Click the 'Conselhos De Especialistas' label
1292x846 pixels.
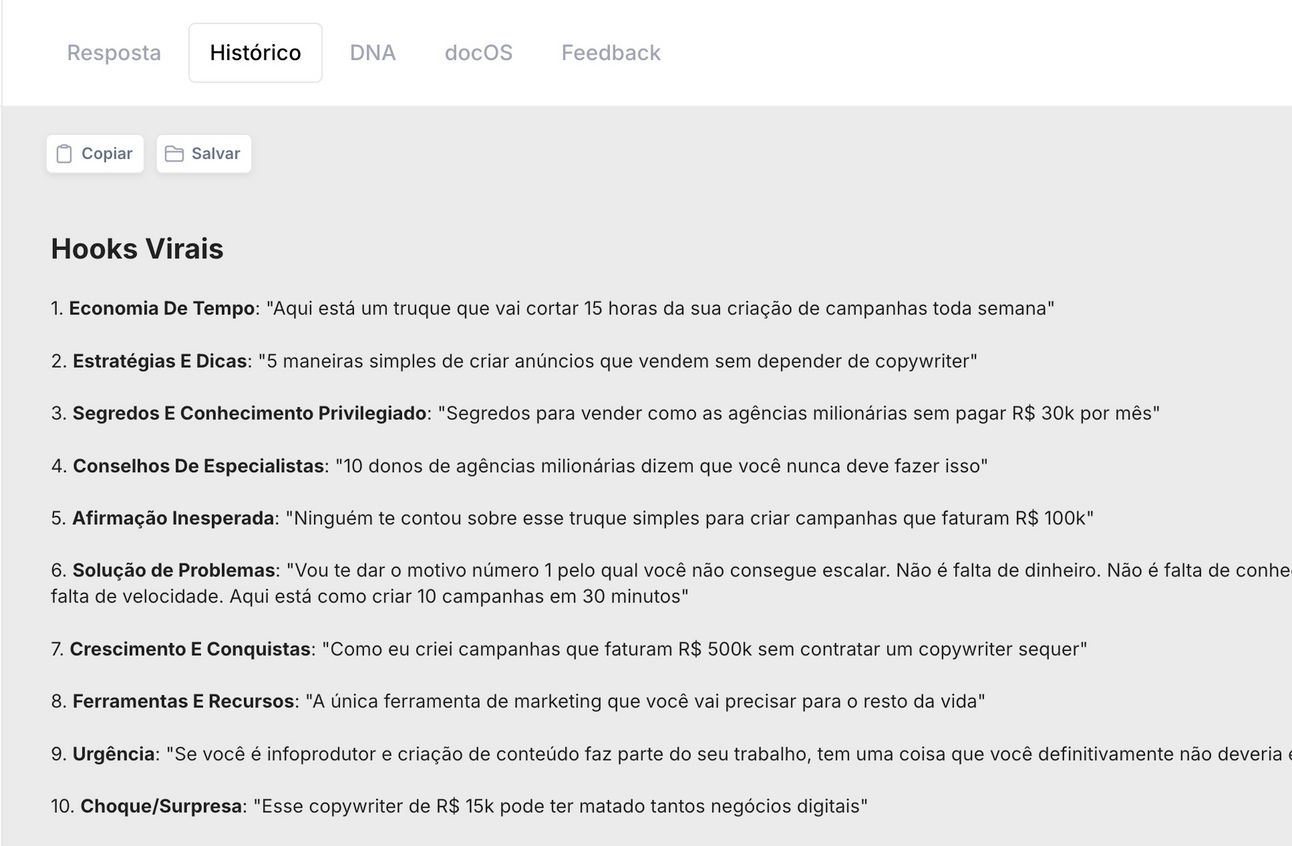[198, 466]
